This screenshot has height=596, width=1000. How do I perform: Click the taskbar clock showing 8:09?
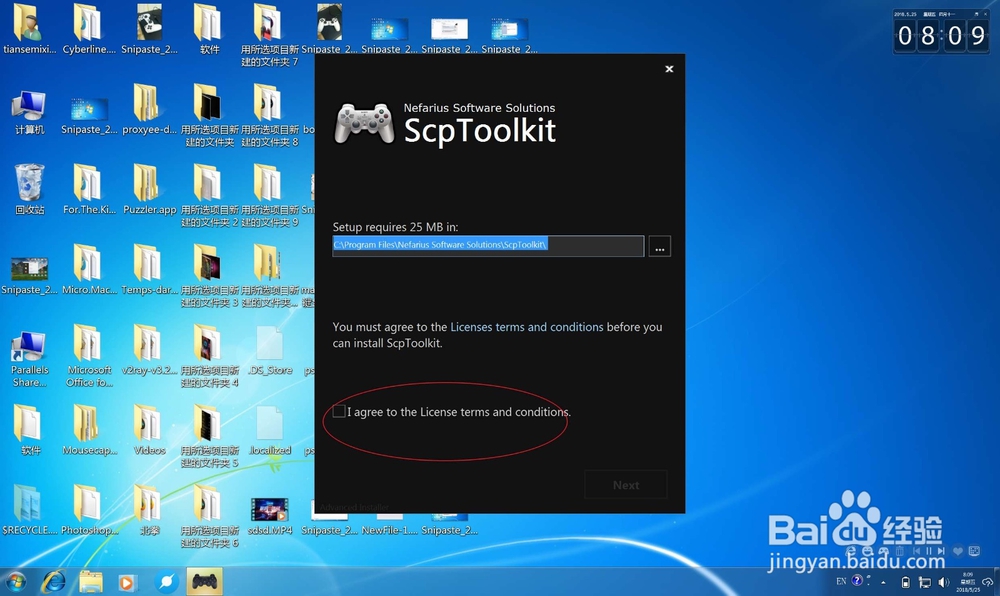point(967,582)
